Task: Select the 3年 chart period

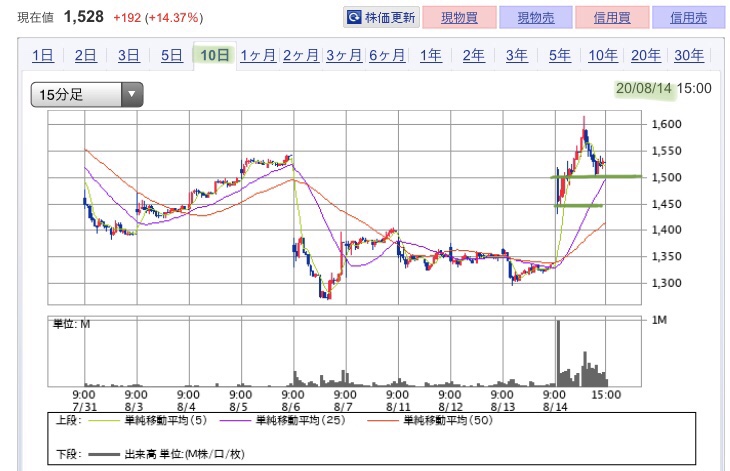Action: click(x=517, y=55)
